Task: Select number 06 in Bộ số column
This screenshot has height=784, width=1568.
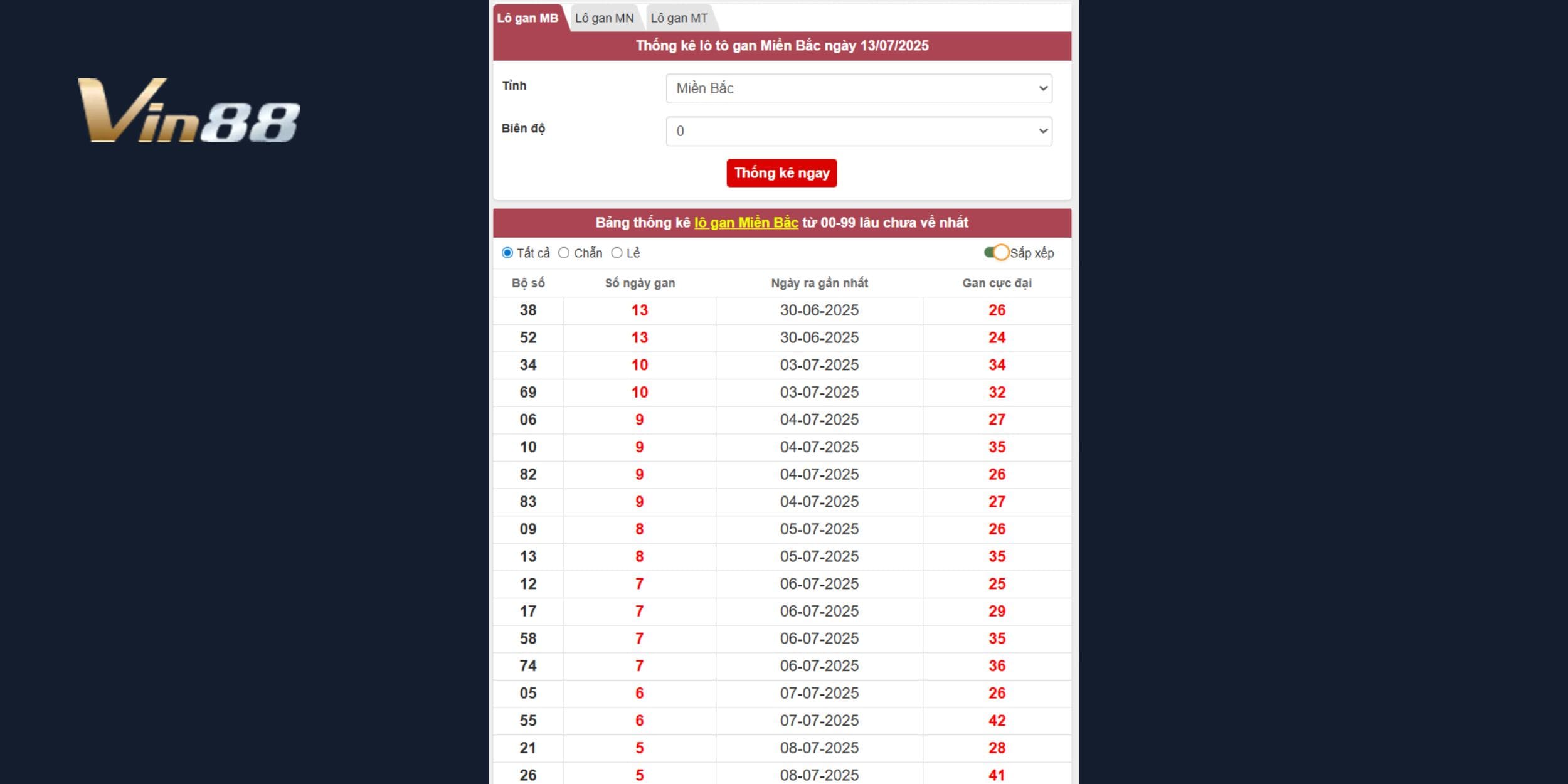Action: coord(528,420)
